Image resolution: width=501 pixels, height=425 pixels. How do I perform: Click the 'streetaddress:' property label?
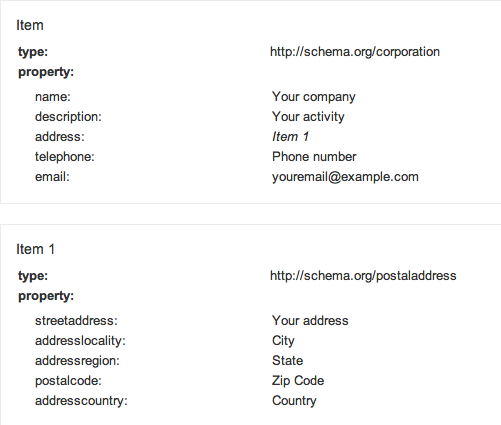point(76,321)
